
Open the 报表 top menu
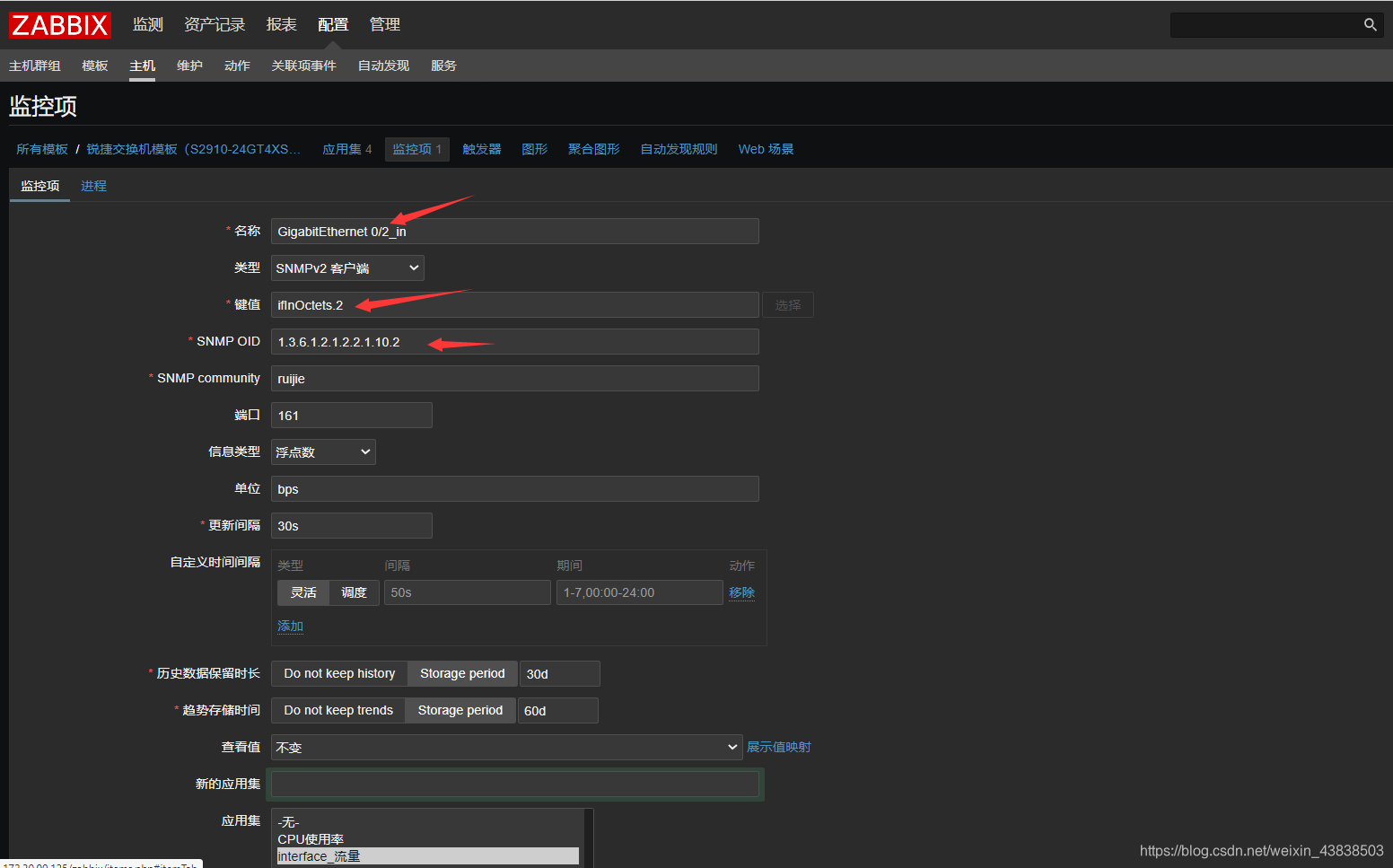(x=281, y=25)
